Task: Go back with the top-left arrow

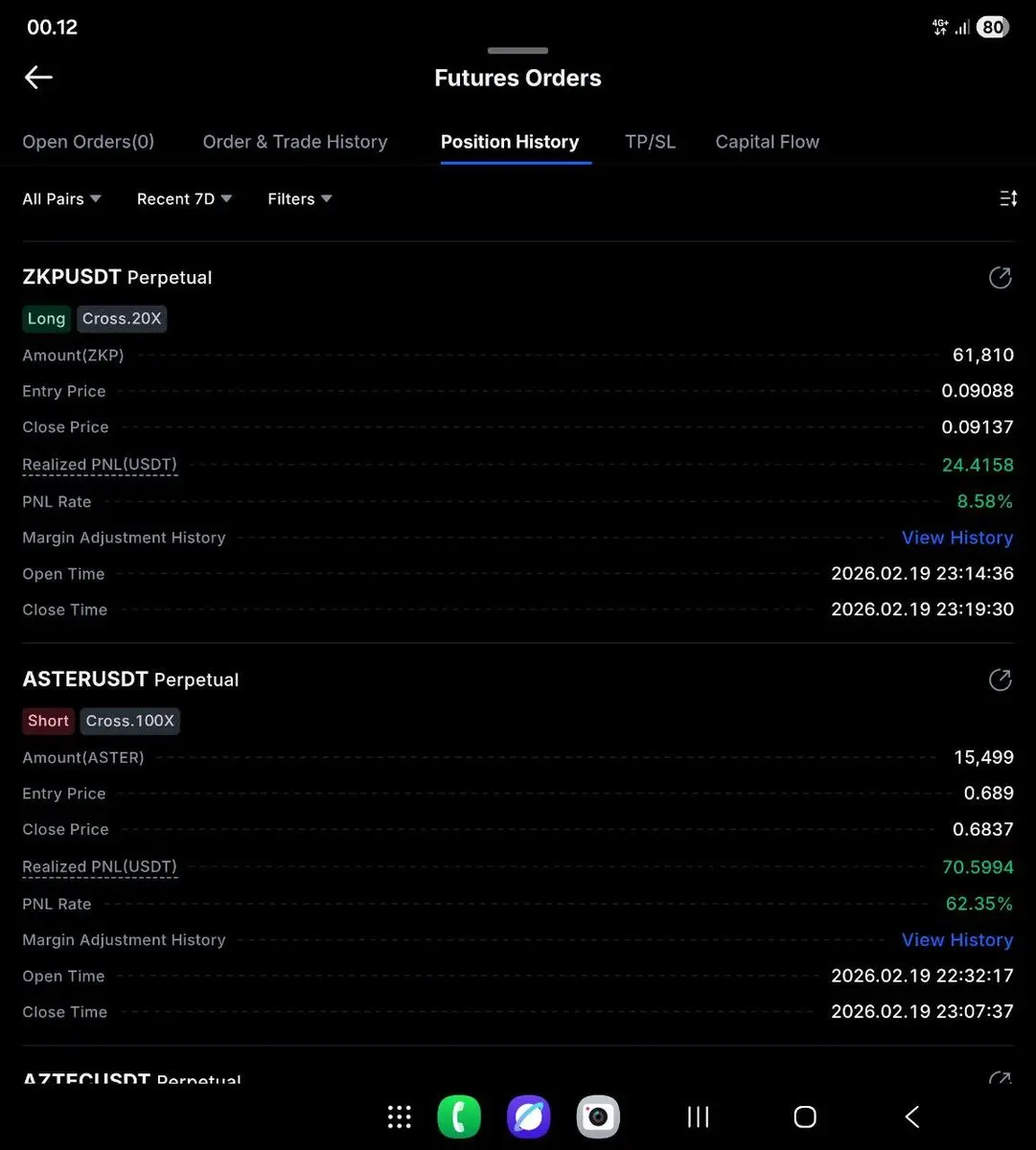Action: point(38,78)
